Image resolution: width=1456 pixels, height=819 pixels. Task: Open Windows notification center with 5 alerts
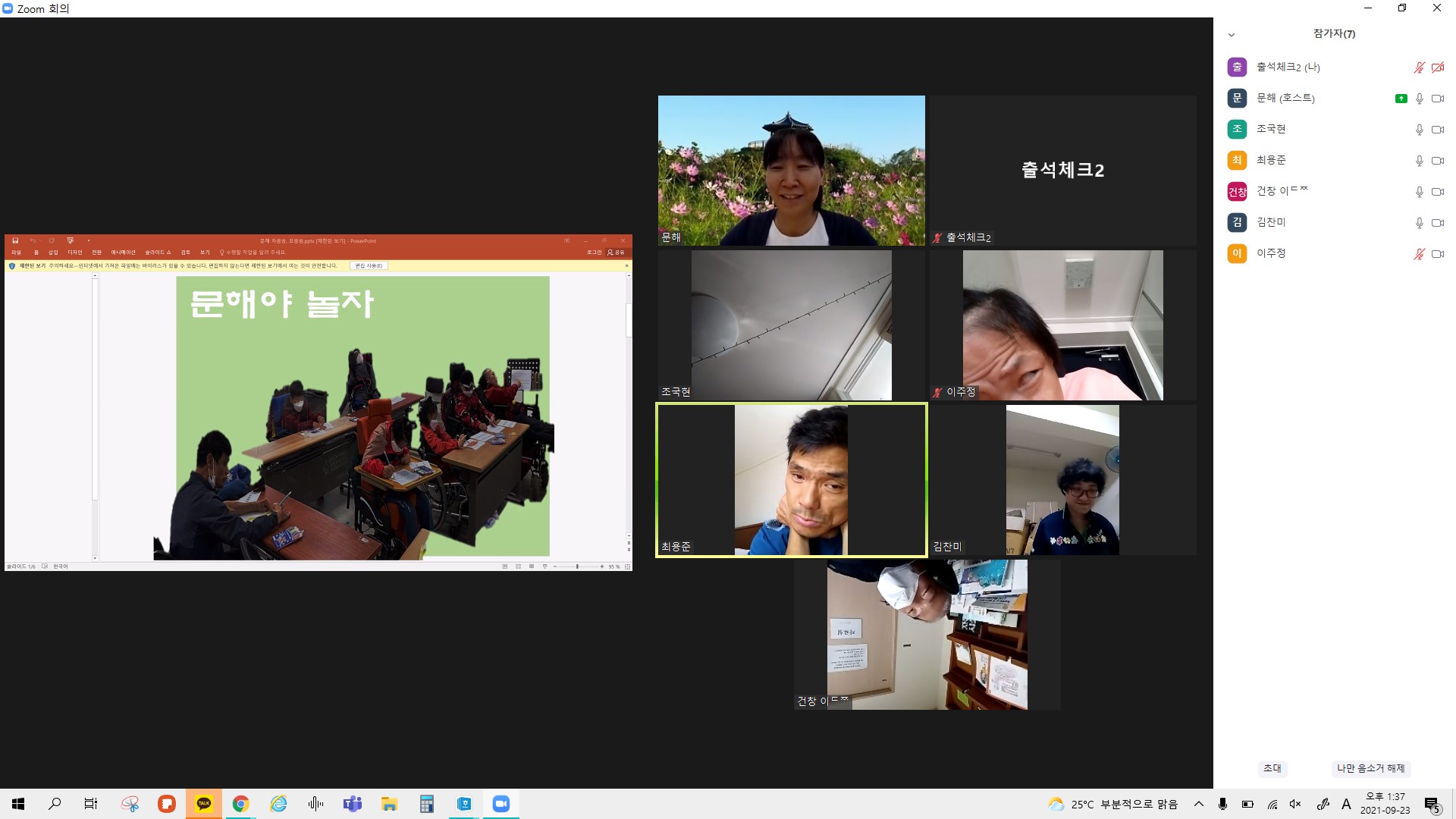1432,805
